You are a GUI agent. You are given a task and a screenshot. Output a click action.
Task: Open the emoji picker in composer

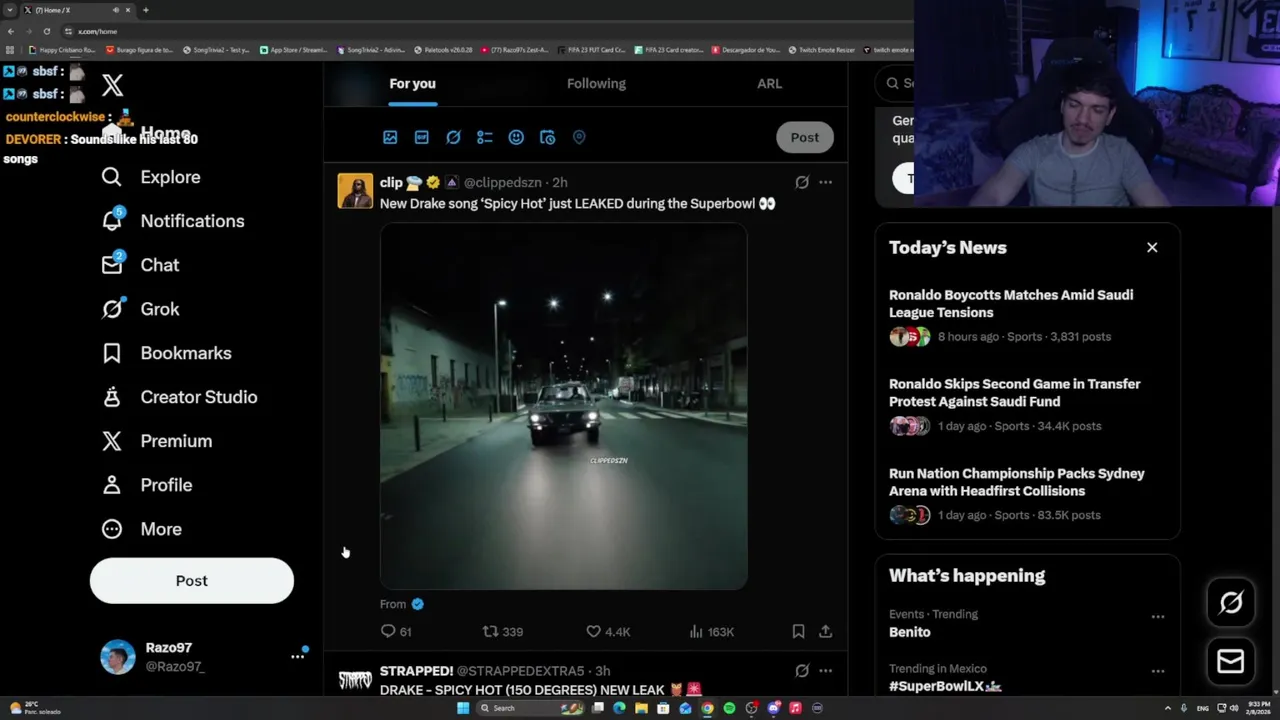(516, 137)
